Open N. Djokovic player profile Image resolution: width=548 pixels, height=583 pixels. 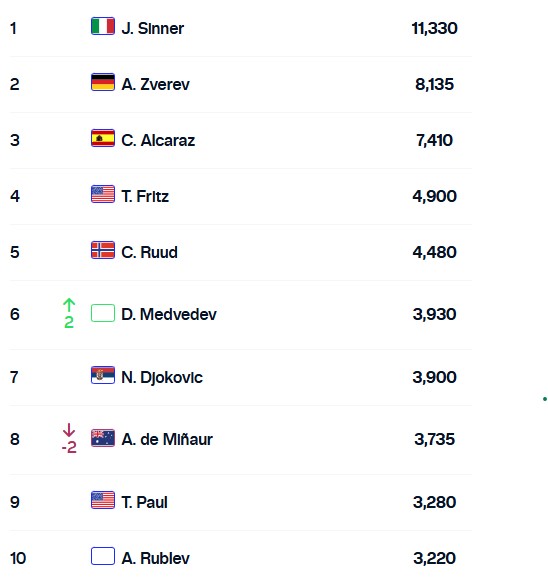[162, 377]
